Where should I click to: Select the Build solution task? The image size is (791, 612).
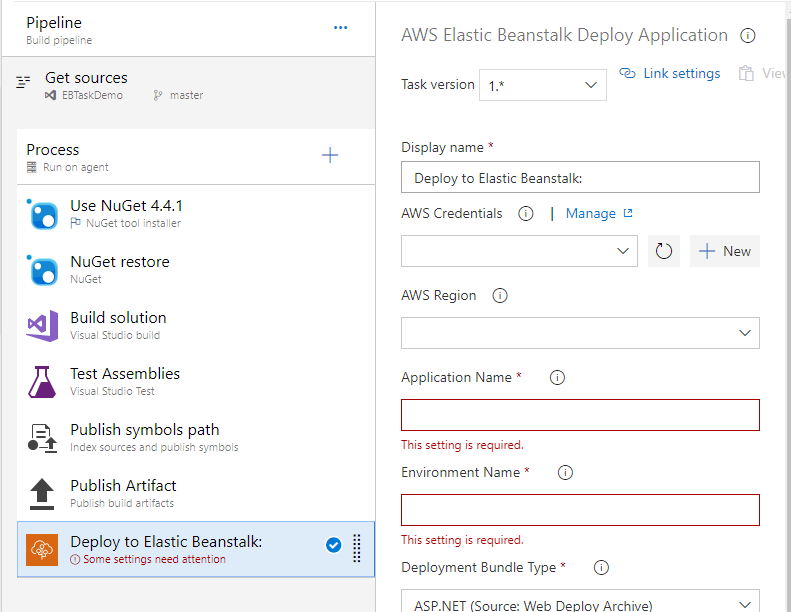(196, 326)
